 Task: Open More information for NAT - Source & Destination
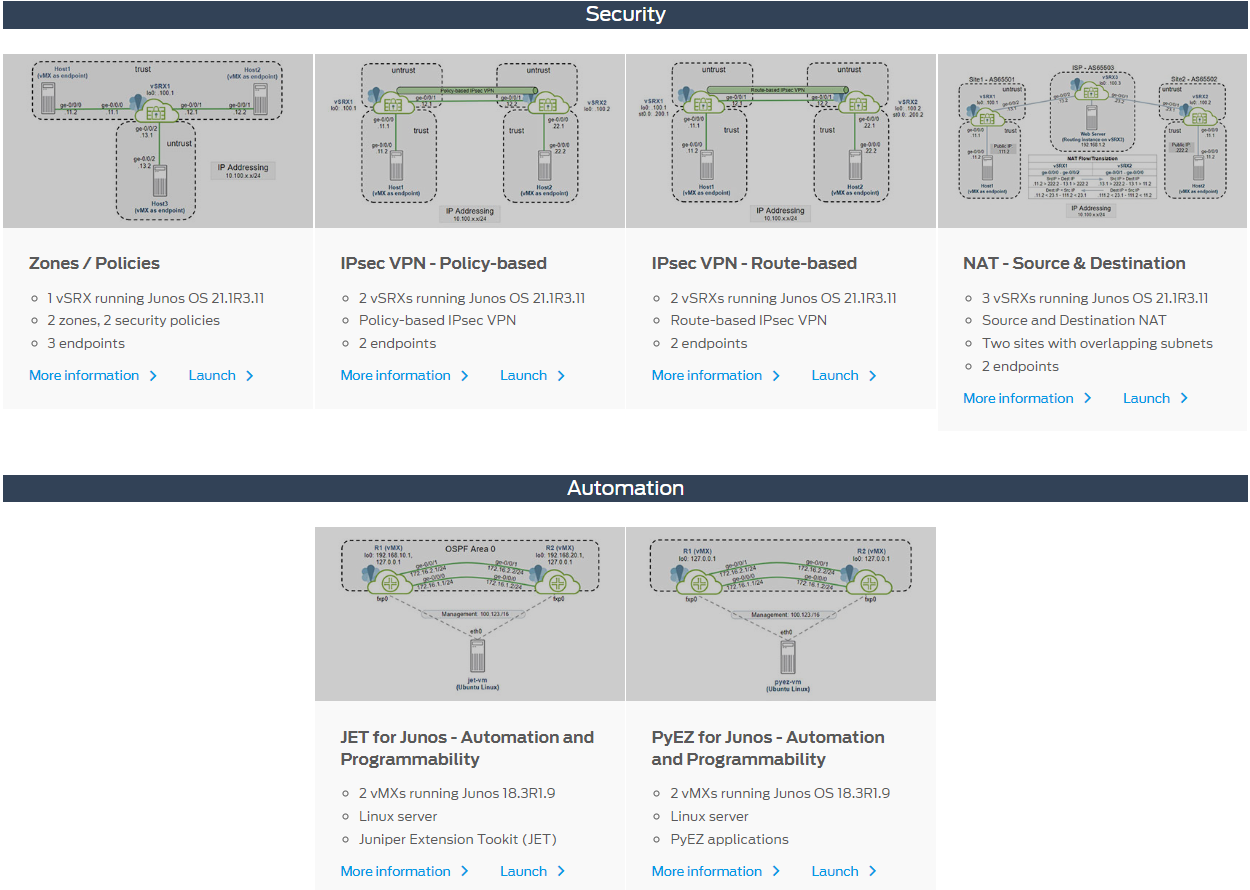[1020, 397]
